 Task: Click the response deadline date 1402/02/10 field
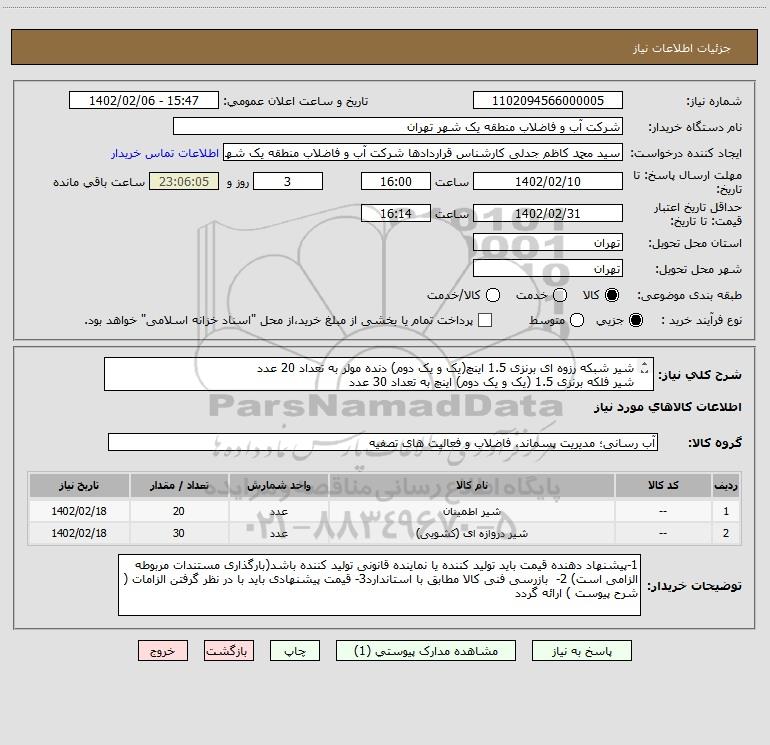(x=548, y=181)
